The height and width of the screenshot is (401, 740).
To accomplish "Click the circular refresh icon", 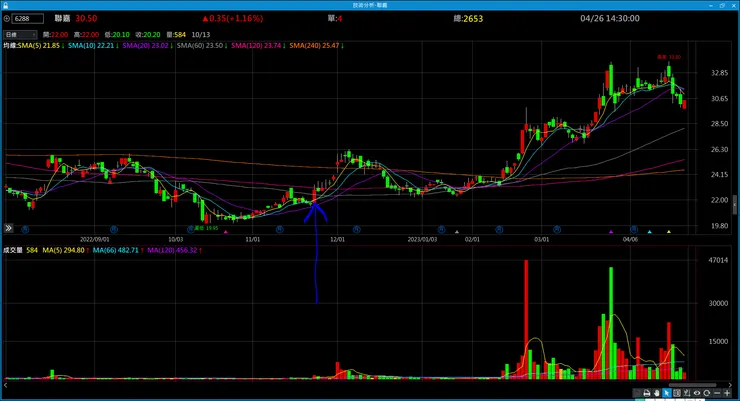I will 706,393.
